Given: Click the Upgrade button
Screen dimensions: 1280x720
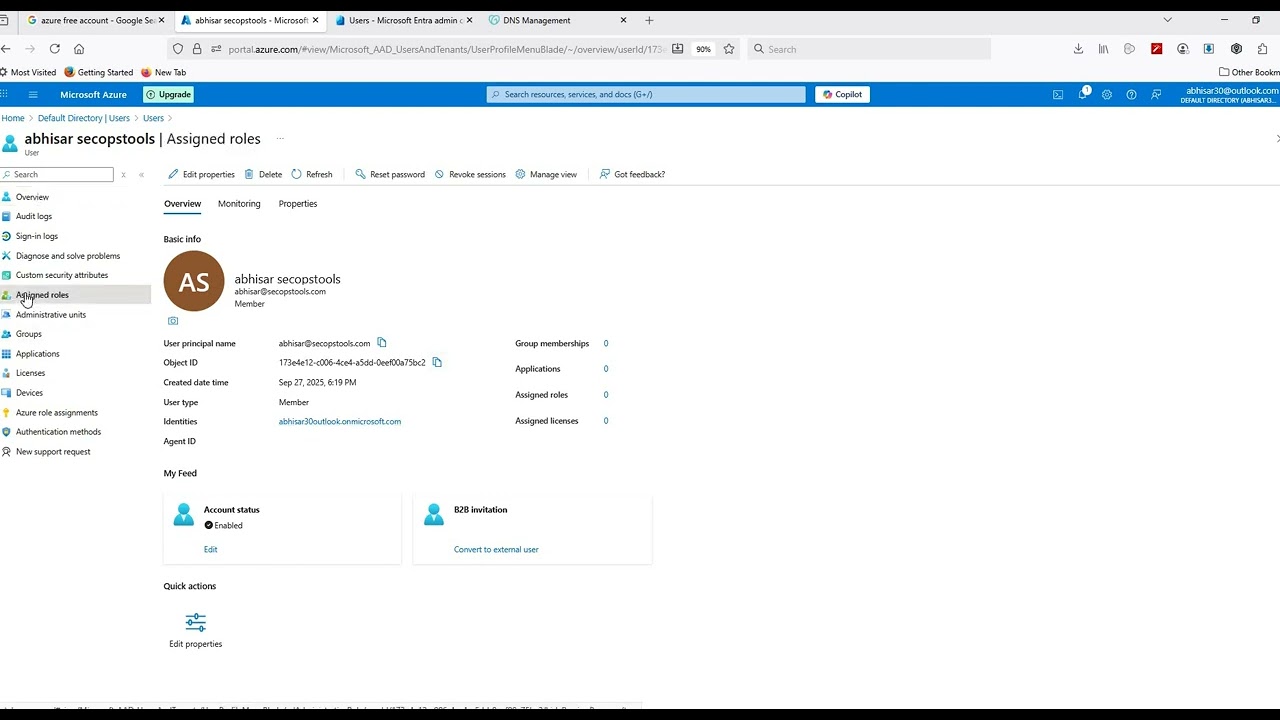Looking at the screenshot, I should [x=168, y=95].
